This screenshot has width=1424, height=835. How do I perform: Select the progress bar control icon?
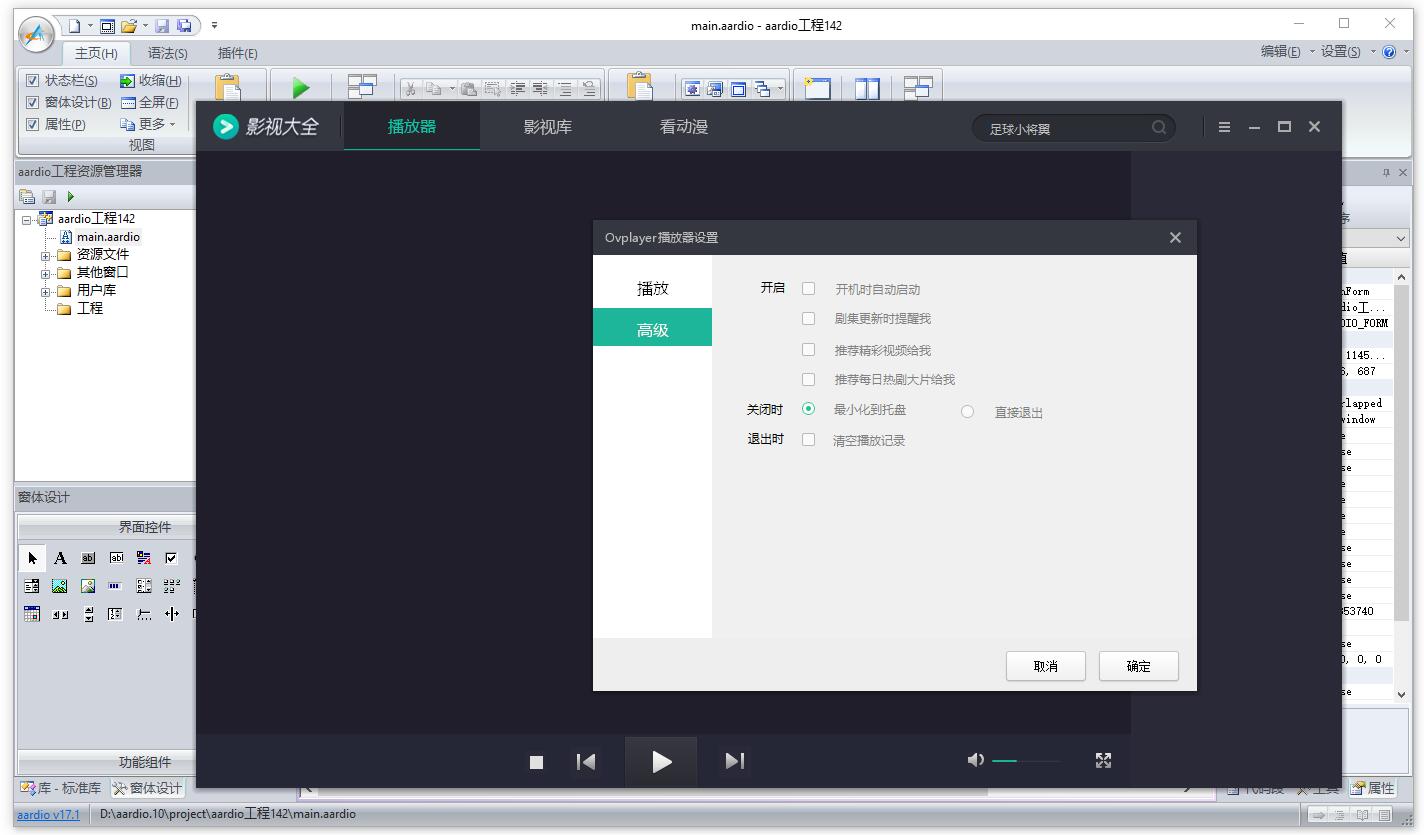coord(115,586)
